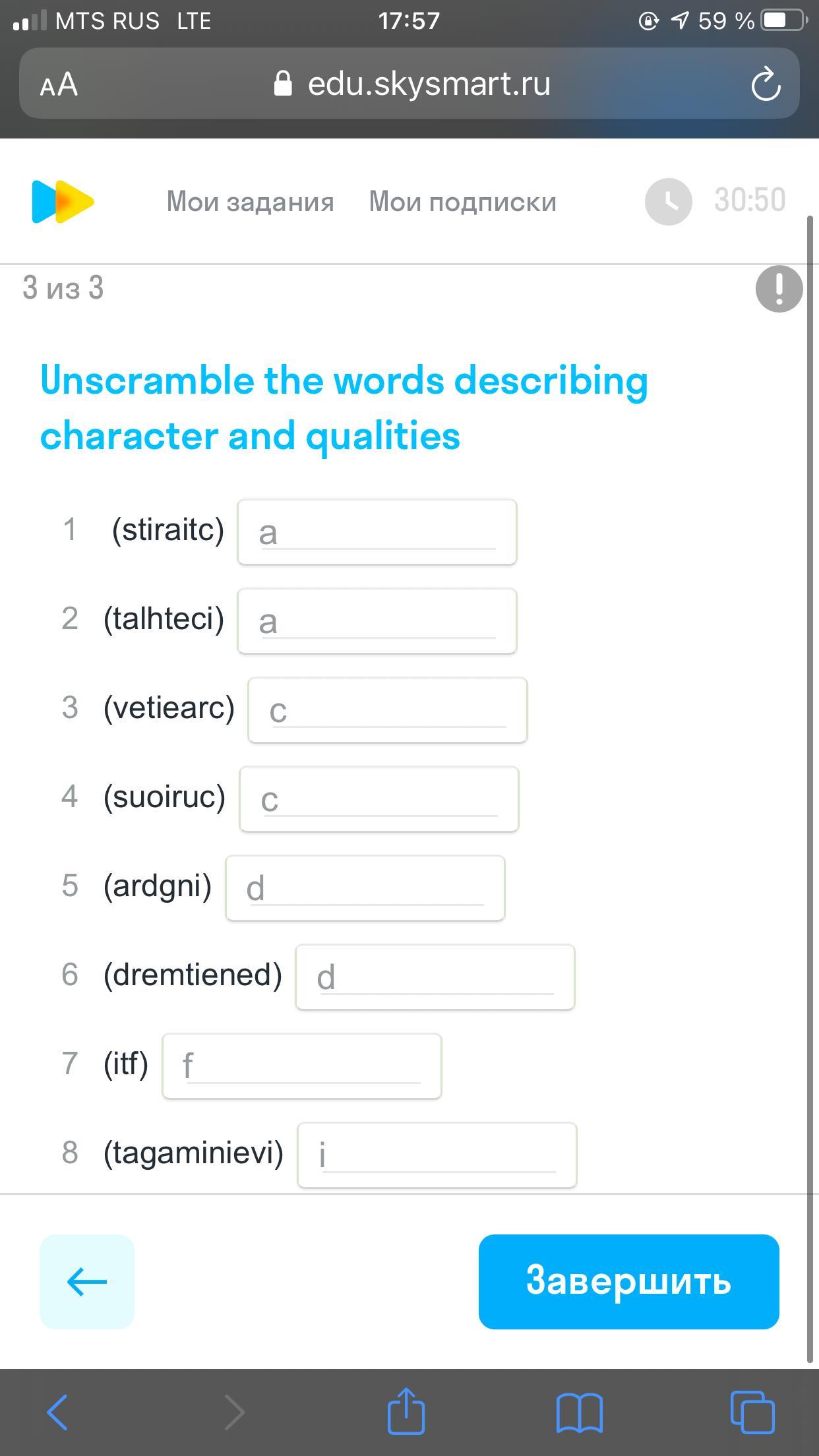
Task: Click the input field for (dremtiened)
Action: (x=435, y=977)
